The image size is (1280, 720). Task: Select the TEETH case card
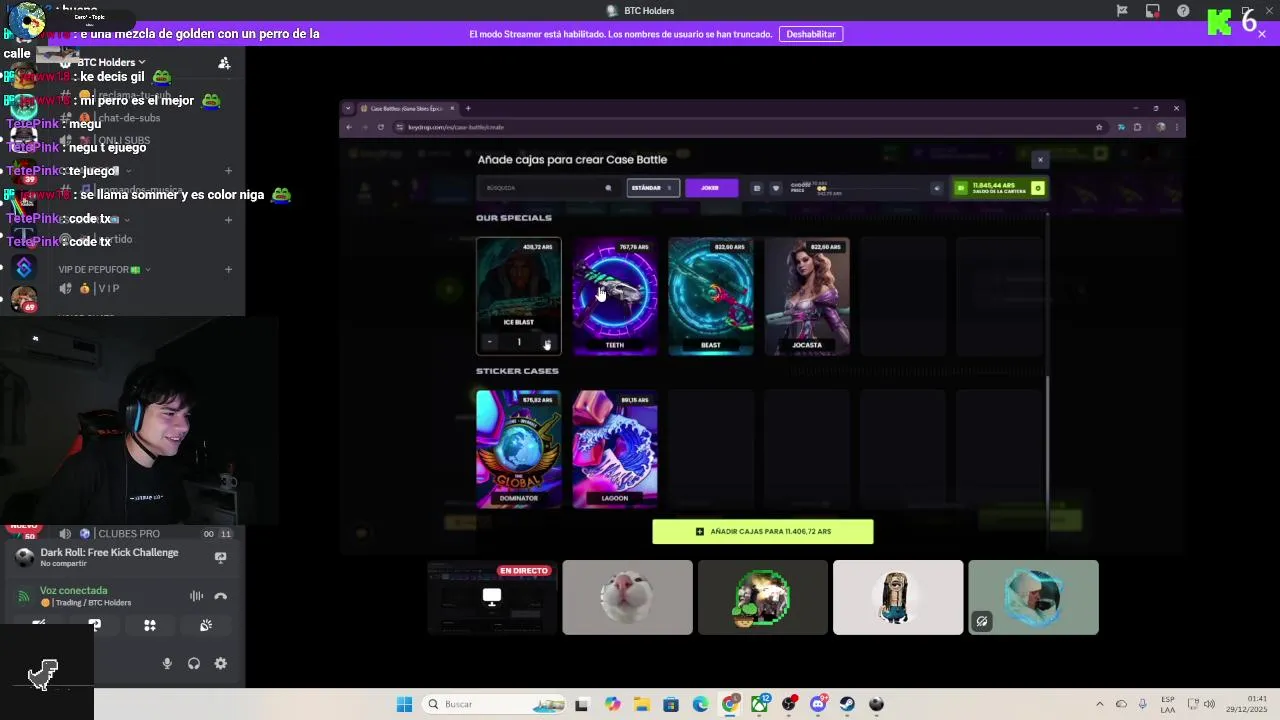pyautogui.click(x=615, y=296)
